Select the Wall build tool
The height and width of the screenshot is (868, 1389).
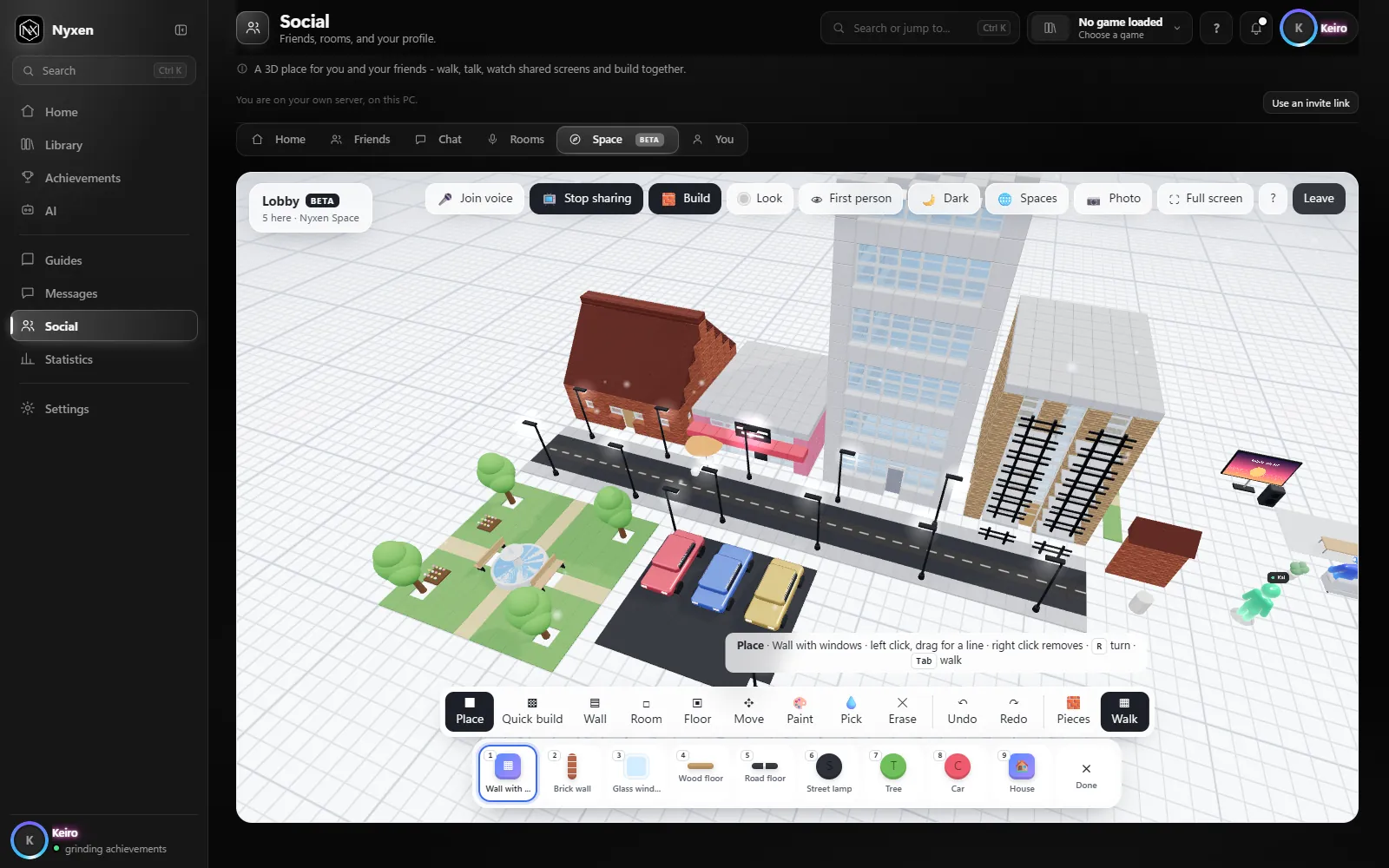click(595, 712)
